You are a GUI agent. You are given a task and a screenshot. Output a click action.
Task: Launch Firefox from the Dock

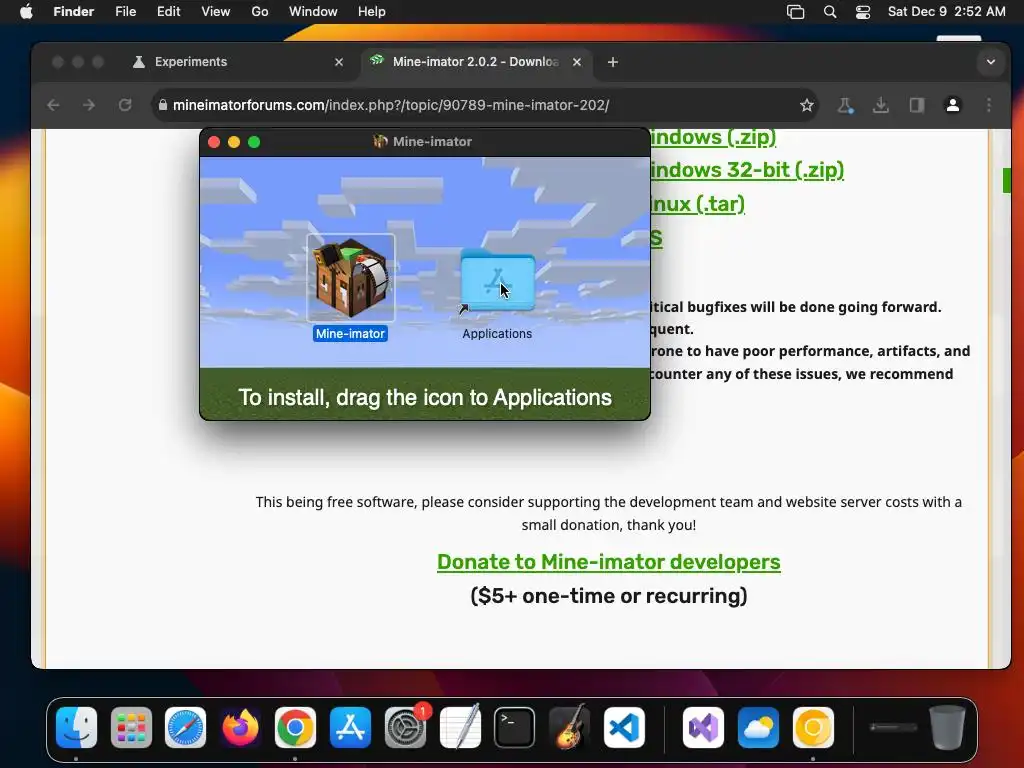pos(240,727)
